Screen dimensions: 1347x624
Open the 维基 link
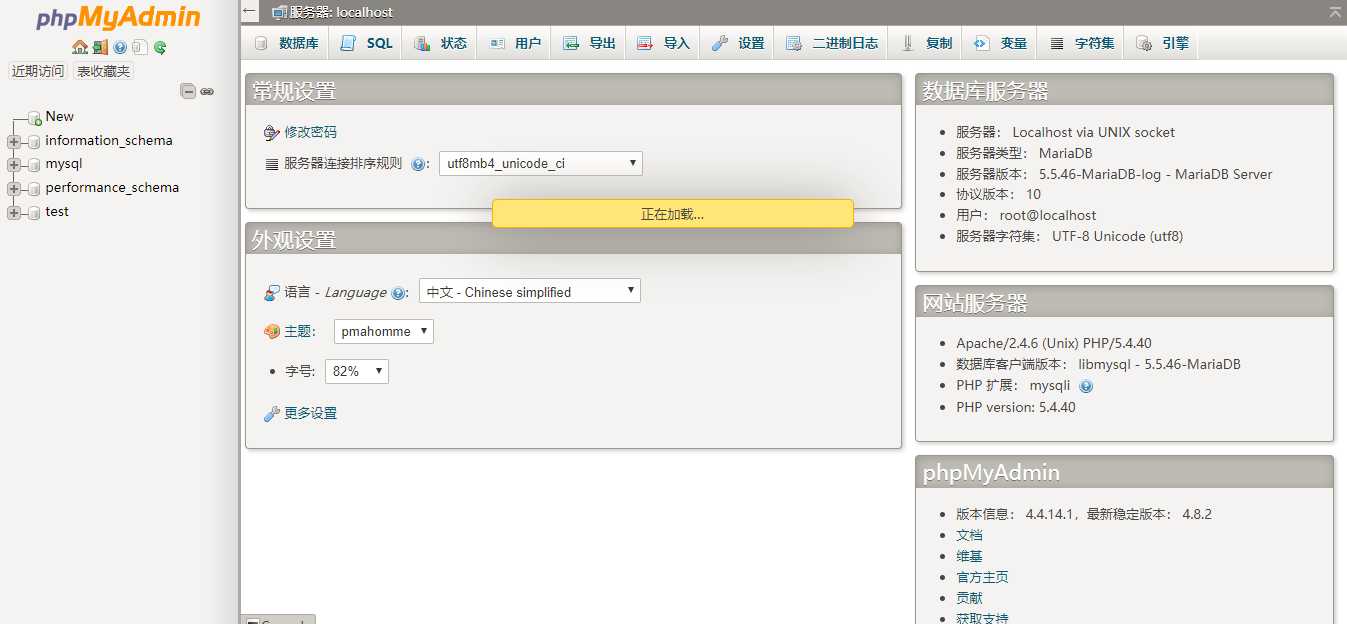[x=969, y=556]
